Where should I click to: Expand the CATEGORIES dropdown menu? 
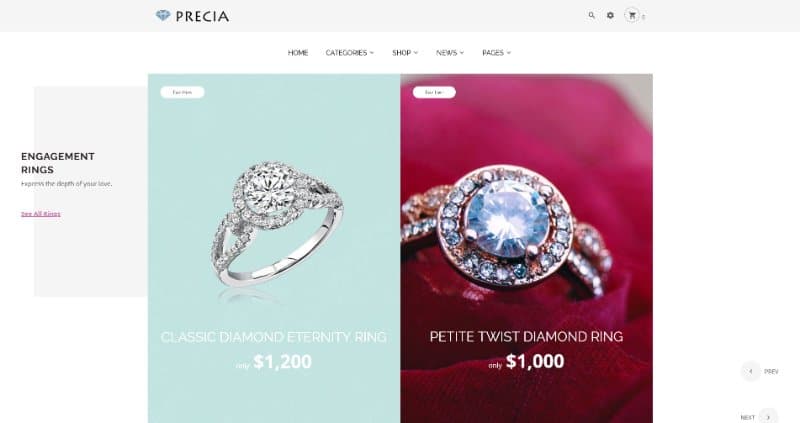pos(349,53)
